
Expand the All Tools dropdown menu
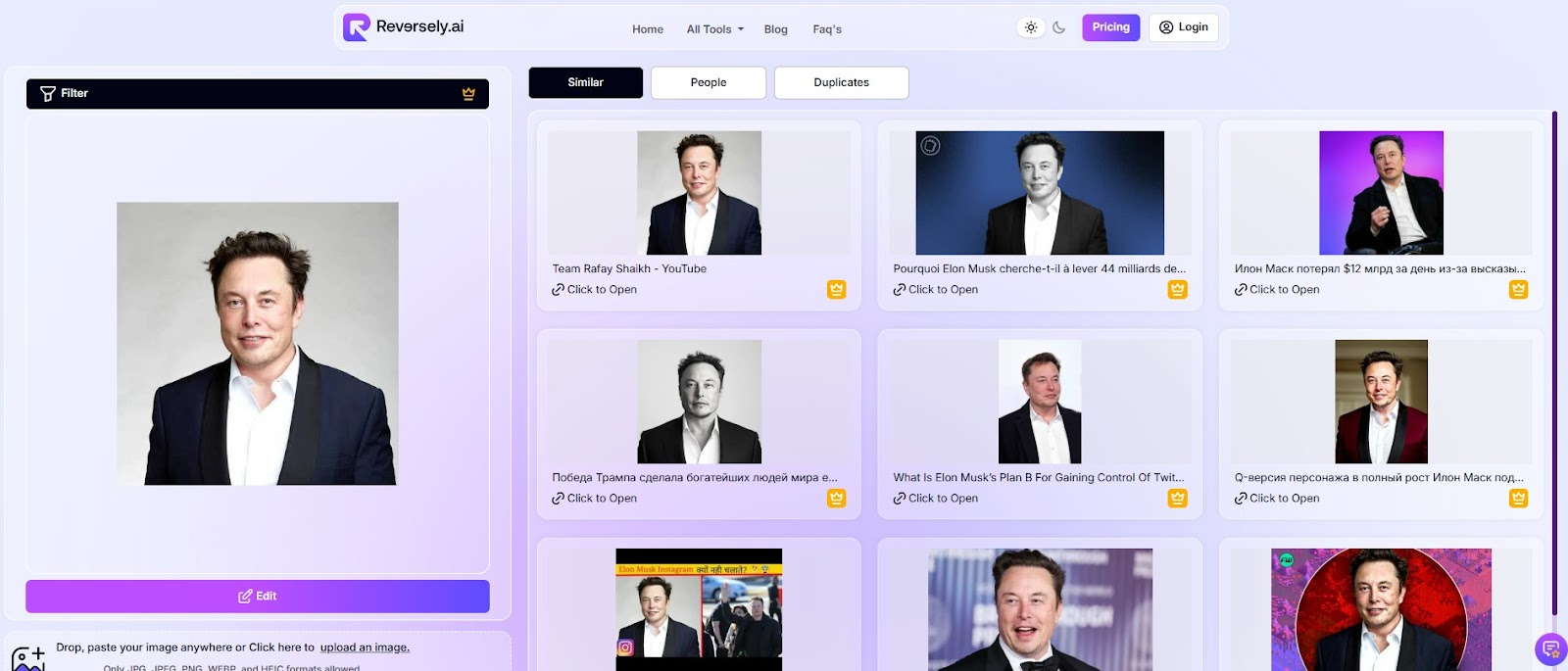coord(714,29)
